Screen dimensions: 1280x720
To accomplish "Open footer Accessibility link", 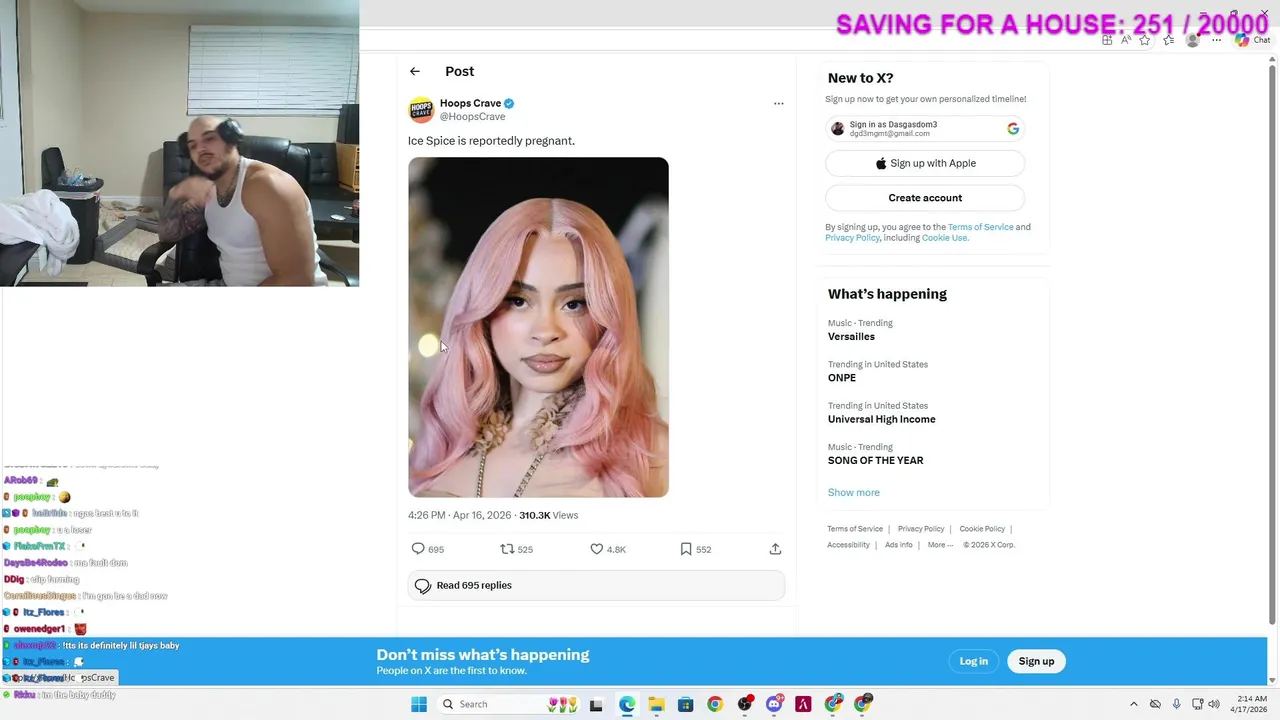I will pos(848,545).
